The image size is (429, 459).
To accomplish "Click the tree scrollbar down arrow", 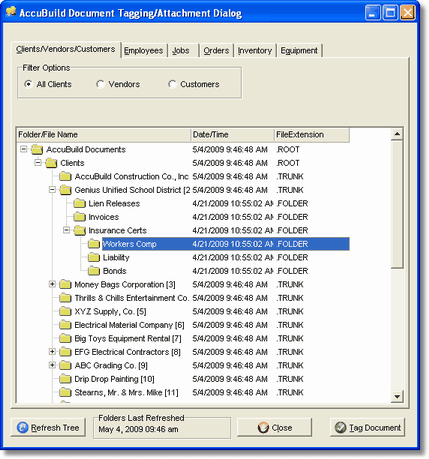I will point(397,396).
